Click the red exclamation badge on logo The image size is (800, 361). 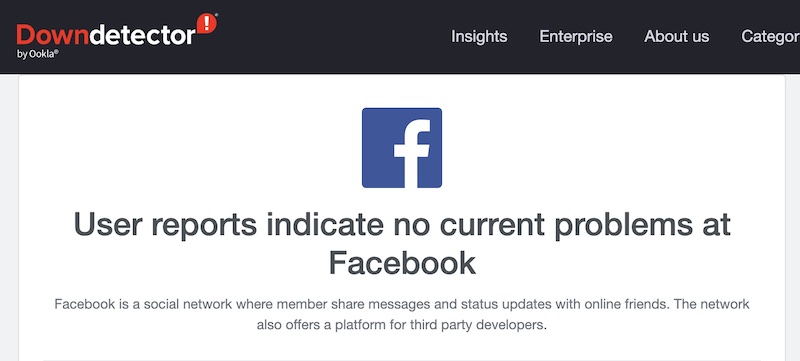pyautogui.click(x=207, y=23)
